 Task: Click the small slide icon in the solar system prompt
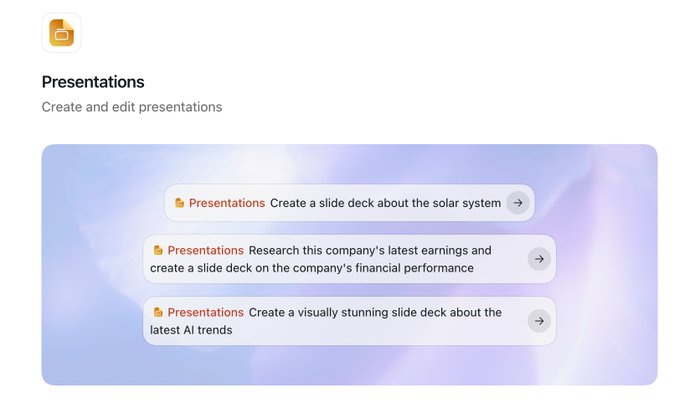pos(179,203)
